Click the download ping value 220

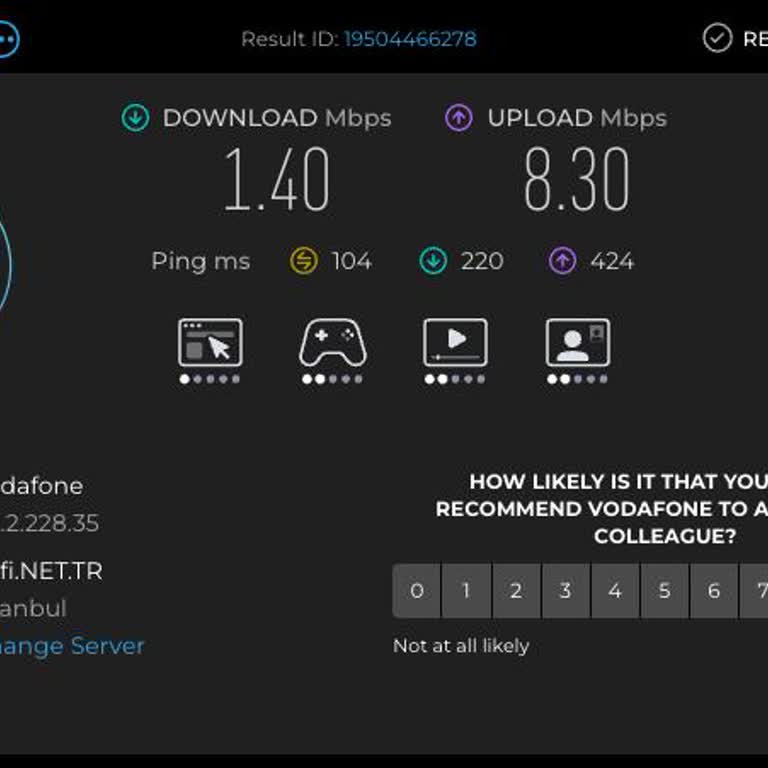pos(482,261)
